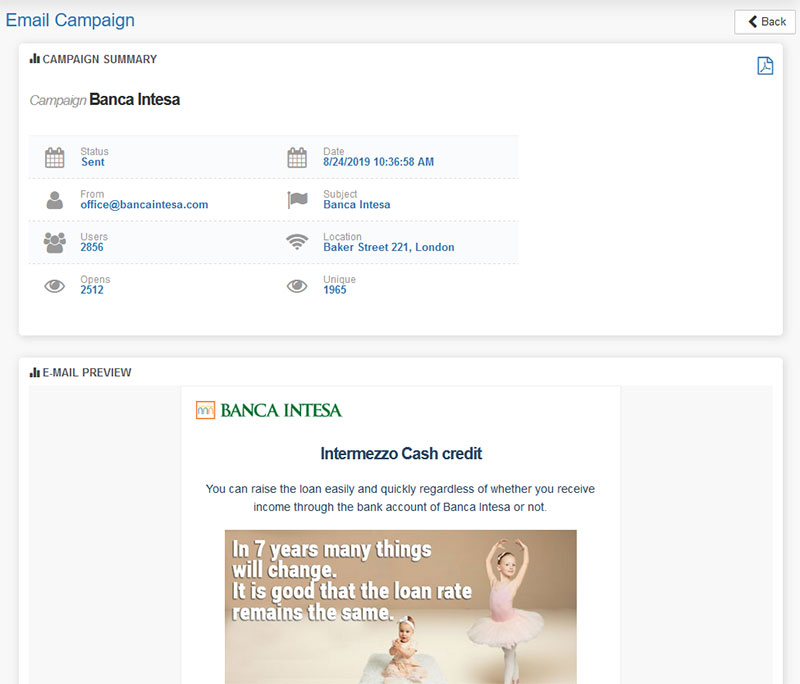Click the location Baker Street 221, London

tap(389, 247)
